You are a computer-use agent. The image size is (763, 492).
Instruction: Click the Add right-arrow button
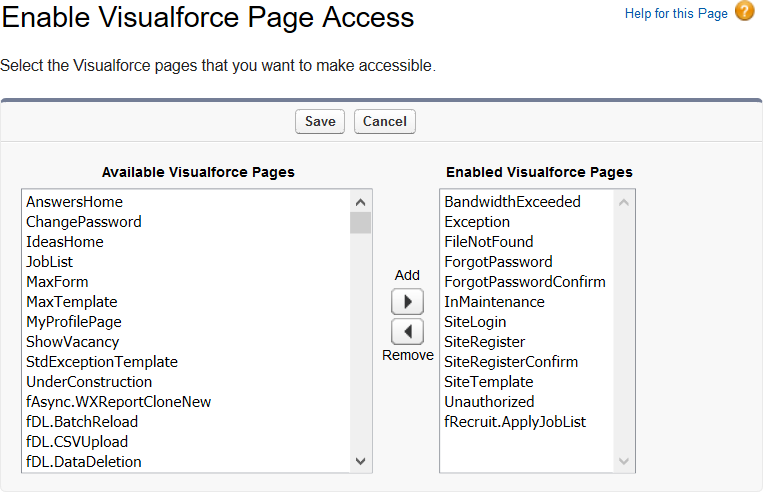pyautogui.click(x=407, y=301)
